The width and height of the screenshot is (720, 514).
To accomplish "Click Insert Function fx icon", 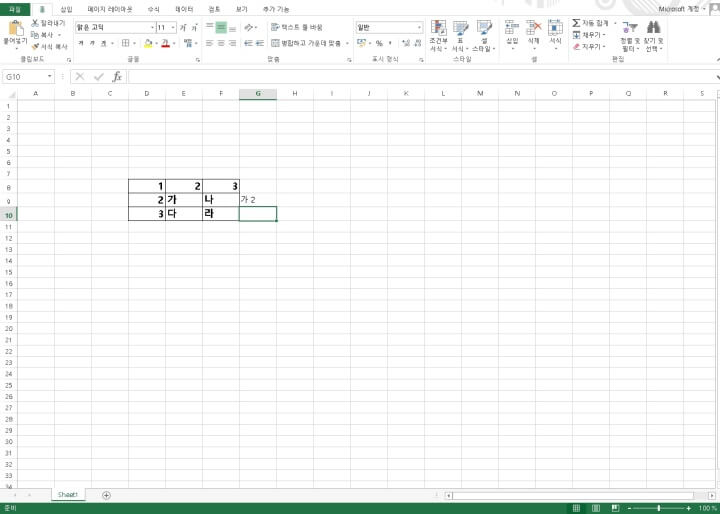I will 118,77.
